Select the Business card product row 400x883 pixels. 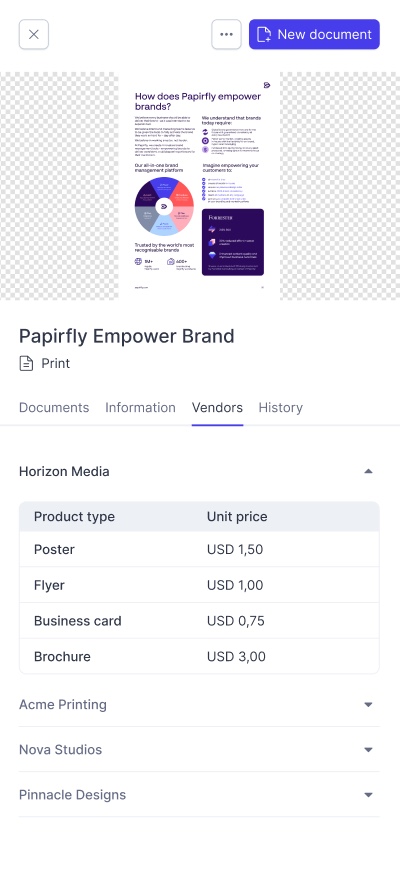(x=199, y=621)
